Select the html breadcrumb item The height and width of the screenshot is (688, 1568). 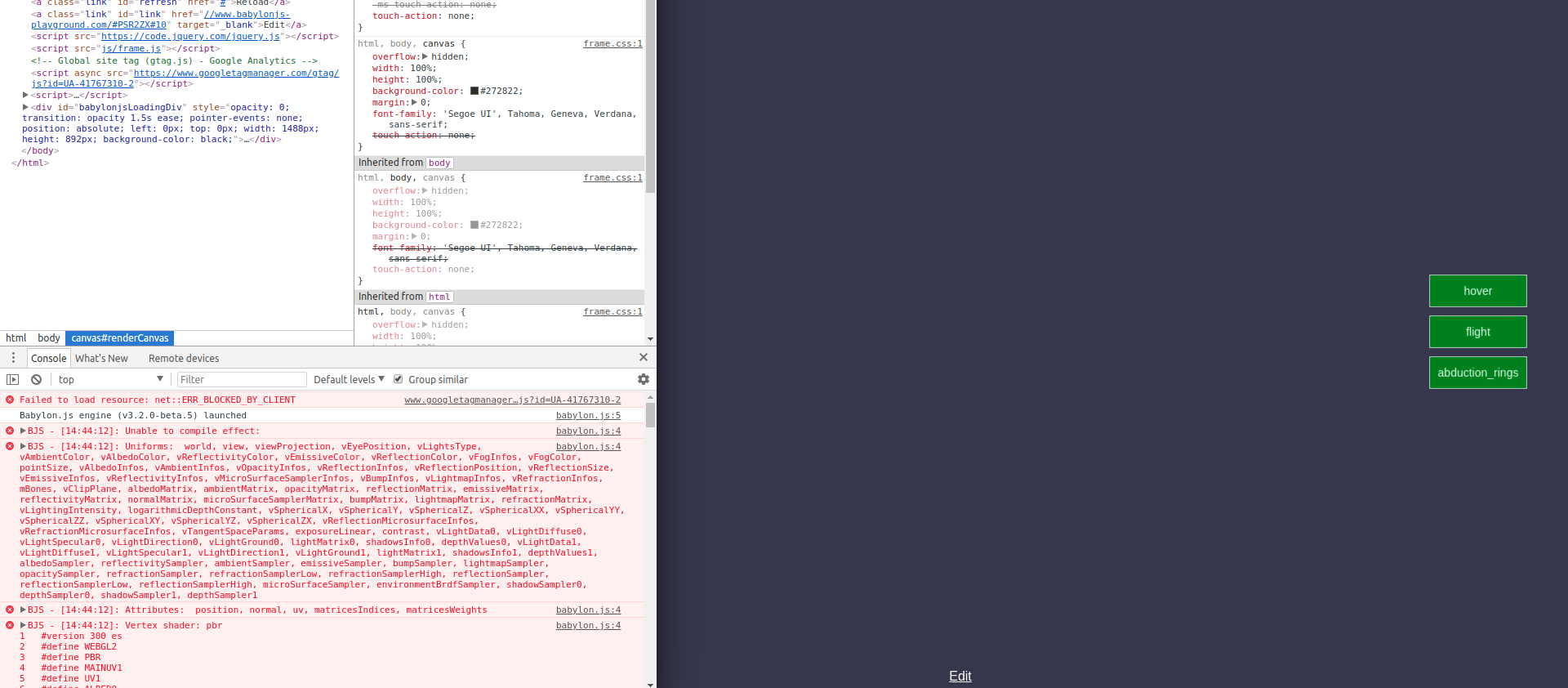(x=16, y=337)
